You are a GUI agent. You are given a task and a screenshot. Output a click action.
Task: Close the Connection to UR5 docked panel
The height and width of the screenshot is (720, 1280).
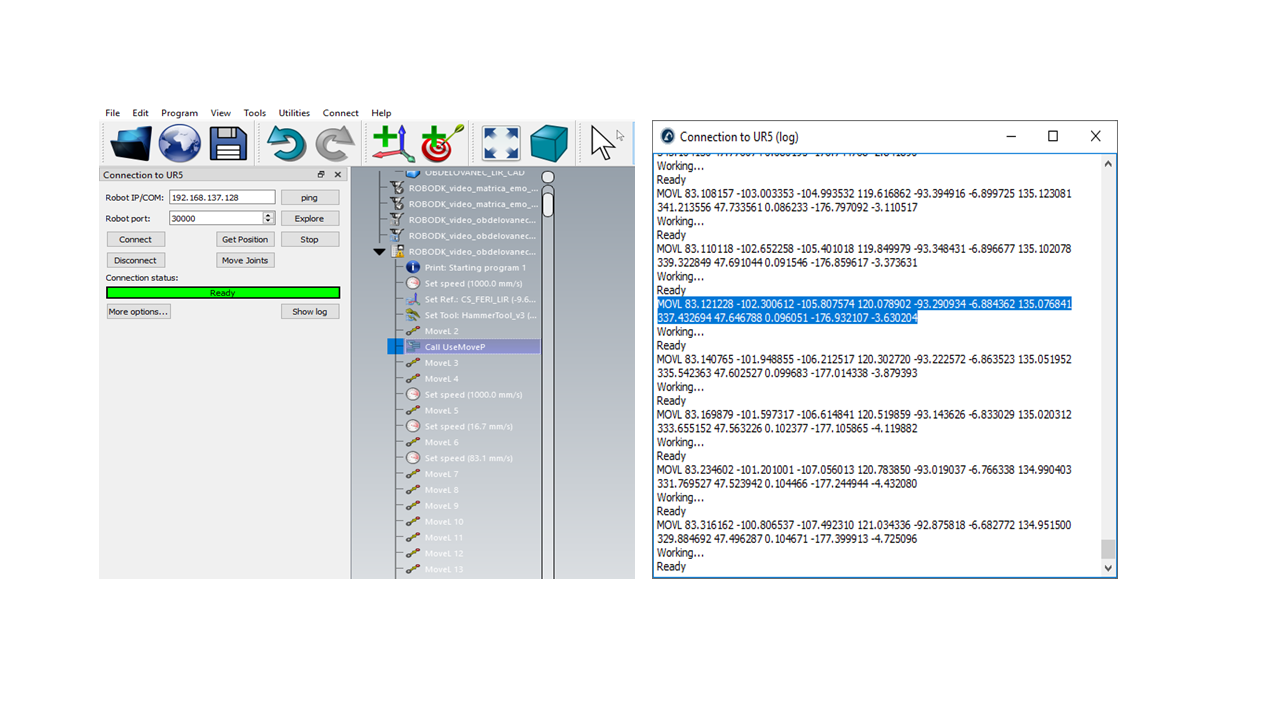pyautogui.click(x=338, y=175)
